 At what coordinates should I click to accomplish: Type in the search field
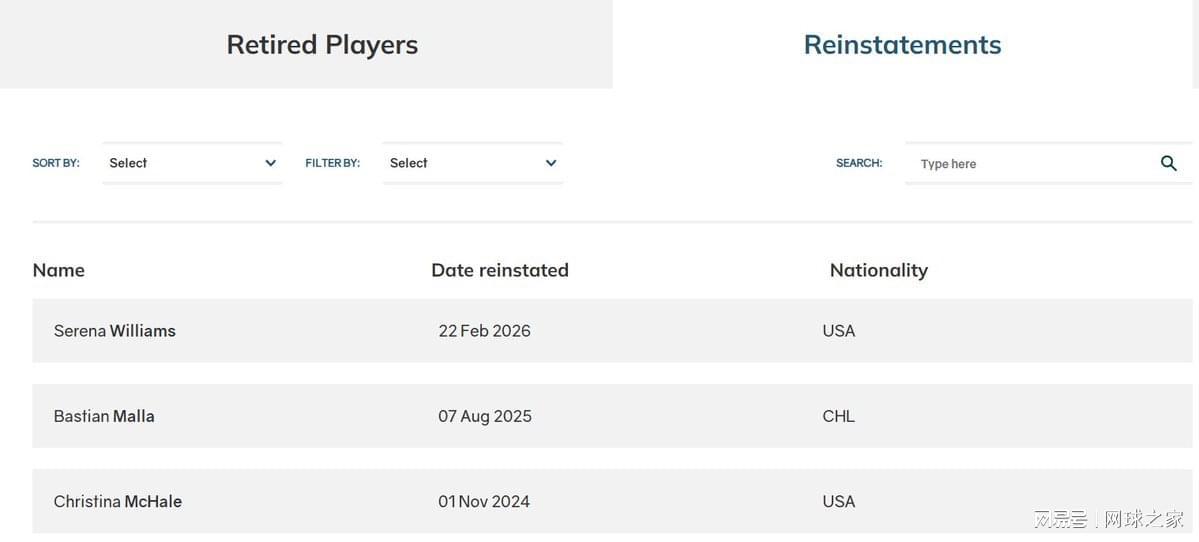(x=1030, y=164)
